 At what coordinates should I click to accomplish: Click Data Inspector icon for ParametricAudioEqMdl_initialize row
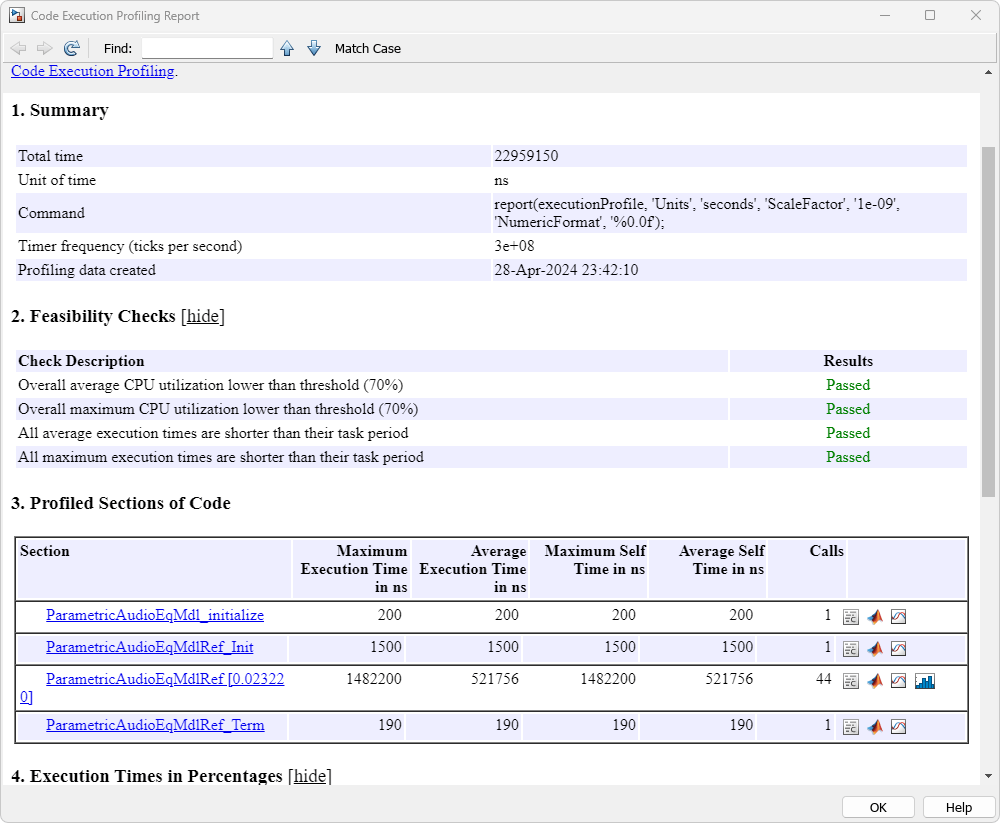pyautogui.click(x=898, y=617)
